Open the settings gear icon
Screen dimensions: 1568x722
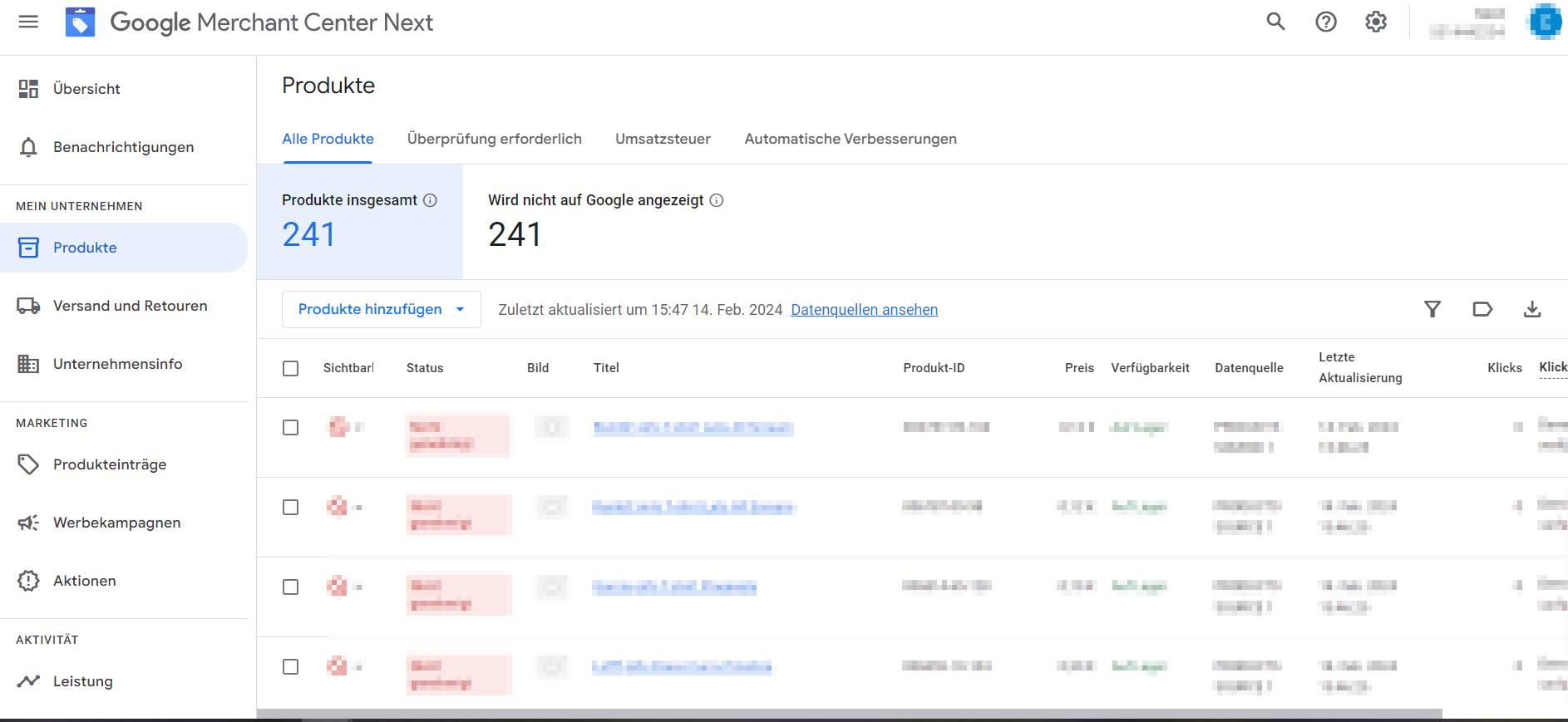(x=1376, y=22)
